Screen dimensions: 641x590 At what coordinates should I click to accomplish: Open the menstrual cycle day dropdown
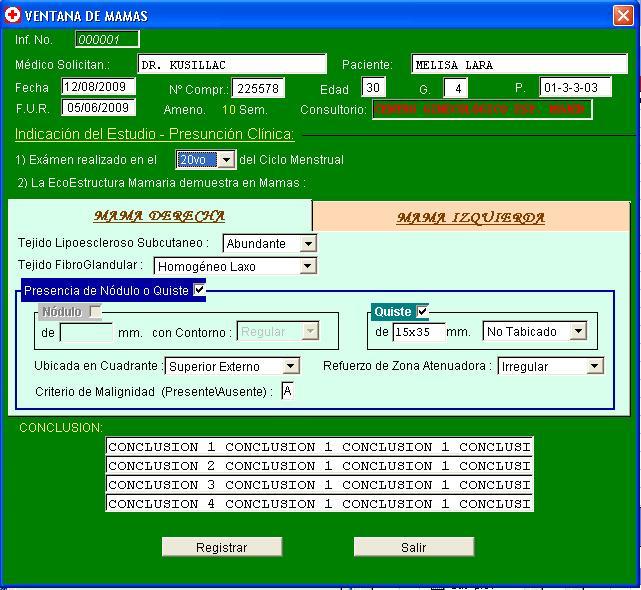click(x=226, y=160)
